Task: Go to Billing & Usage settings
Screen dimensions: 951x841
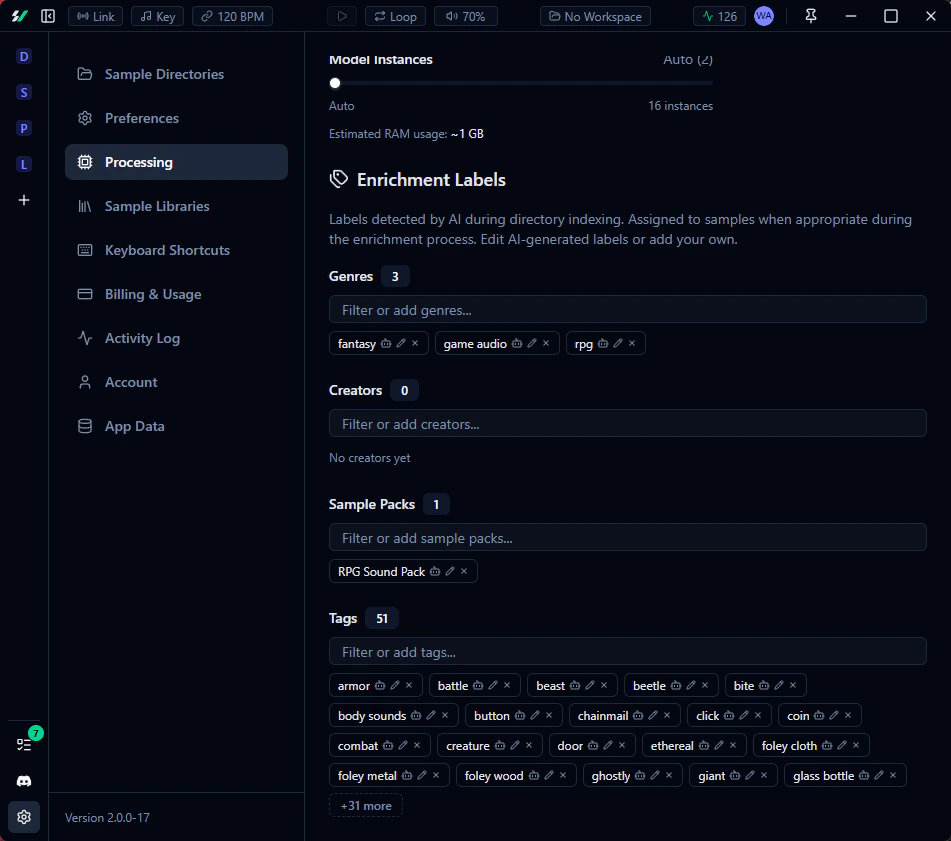Action: 155,294
